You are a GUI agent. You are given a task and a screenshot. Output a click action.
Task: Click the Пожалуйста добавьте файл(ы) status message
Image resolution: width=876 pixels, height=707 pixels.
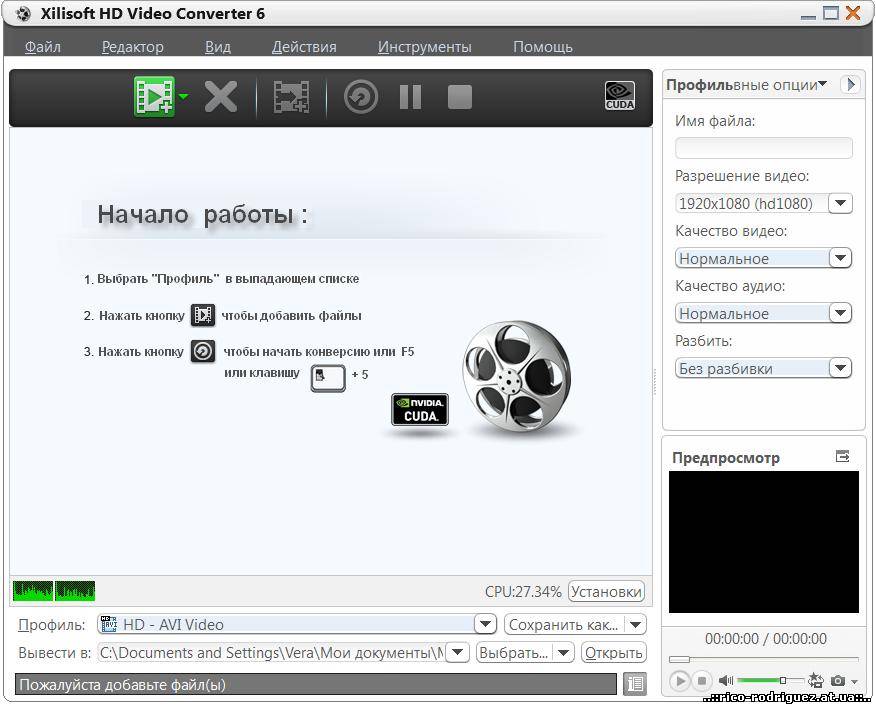point(122,685)
